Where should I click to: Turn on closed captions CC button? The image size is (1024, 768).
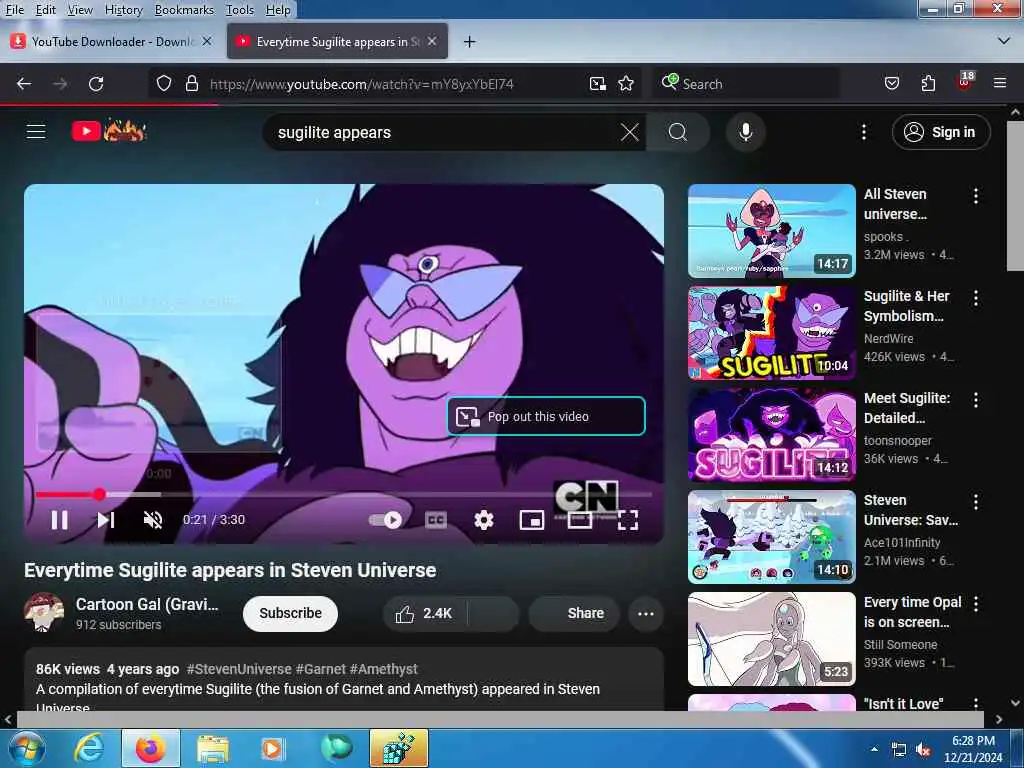(436, 520)
